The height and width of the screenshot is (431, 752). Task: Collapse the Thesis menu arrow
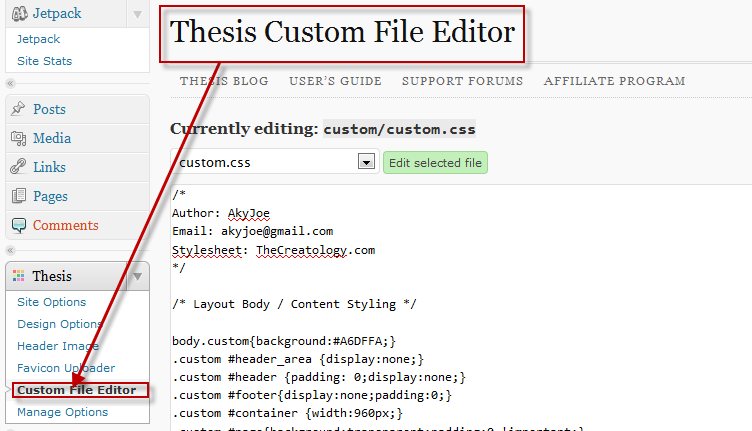tap(138, 277)
